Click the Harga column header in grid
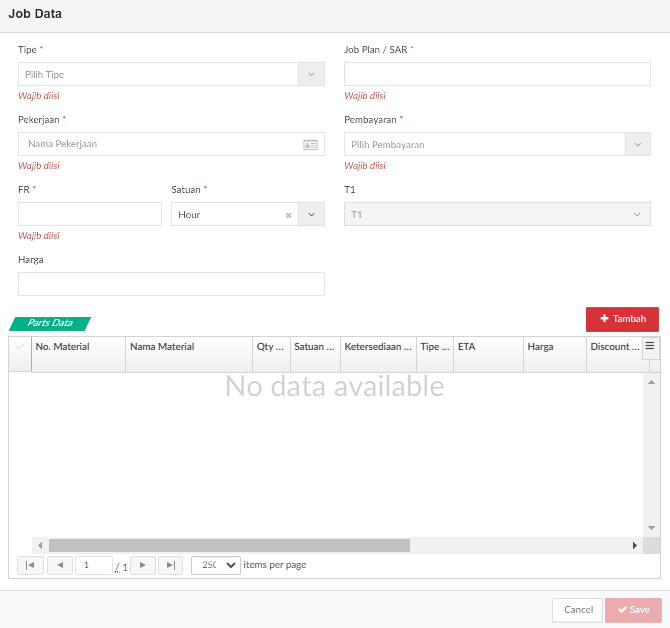Image resolution: width=670 pixels, height=628 pixels. [555, 354]
